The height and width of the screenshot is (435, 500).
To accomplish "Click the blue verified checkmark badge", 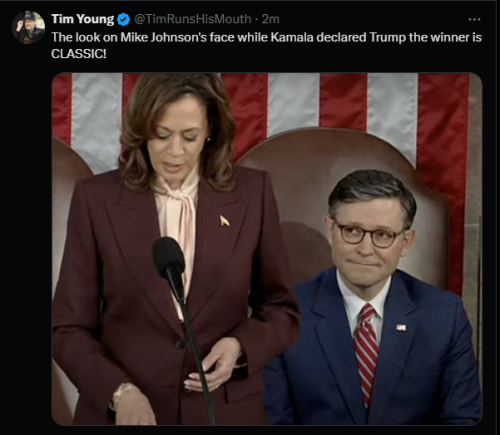I will (x=124, y=20).
